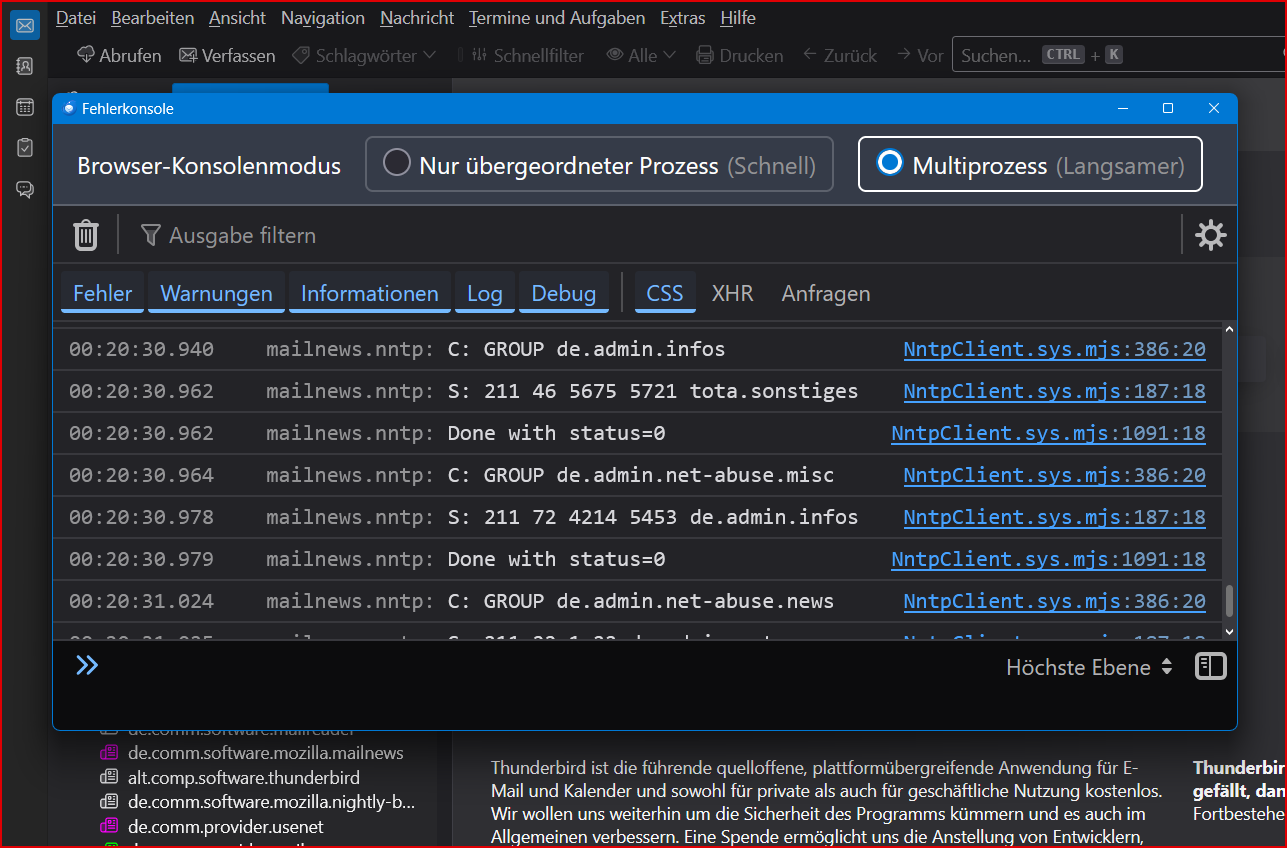The image size is (1287, 848).
Task: Open the 'Höchste Ebene' context selector
Action: (1089, 667)
